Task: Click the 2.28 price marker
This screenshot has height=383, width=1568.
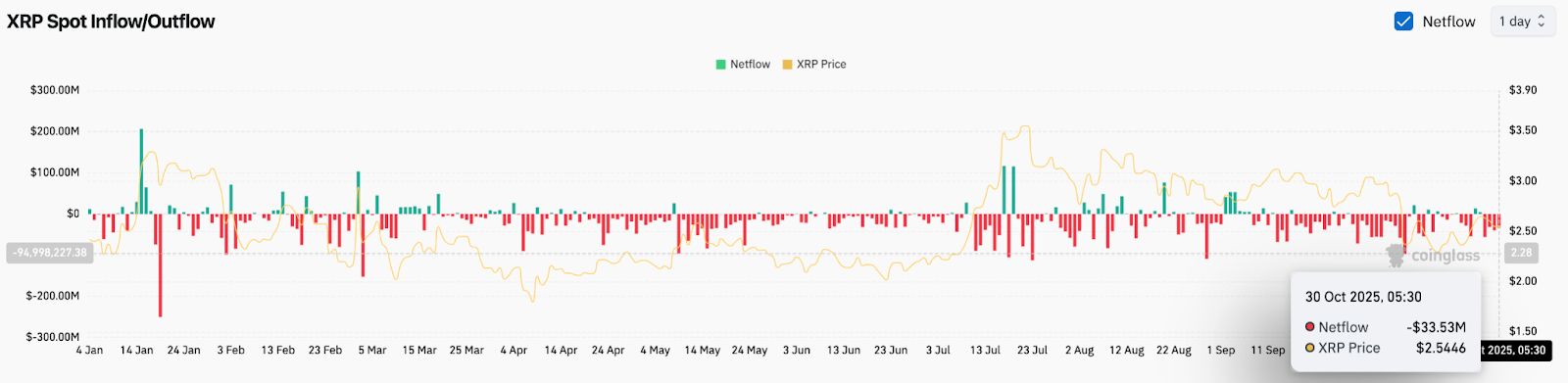Action: [x=1521, y=253]
